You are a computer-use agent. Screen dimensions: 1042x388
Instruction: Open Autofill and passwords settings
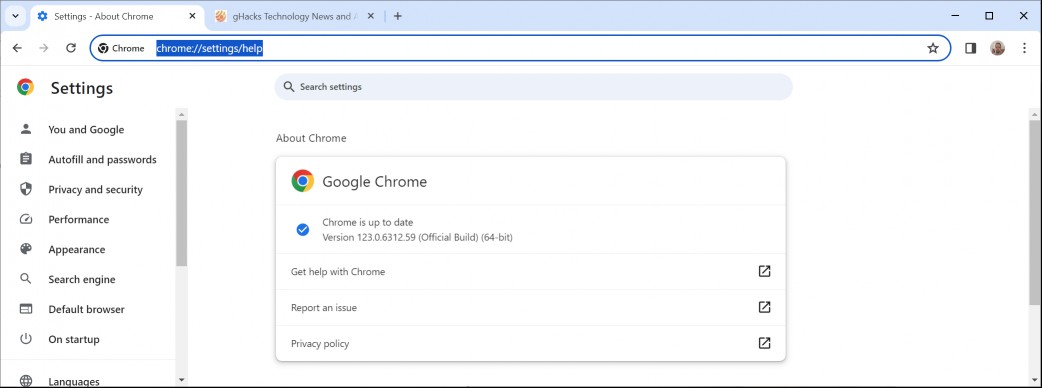click(102, 159)
